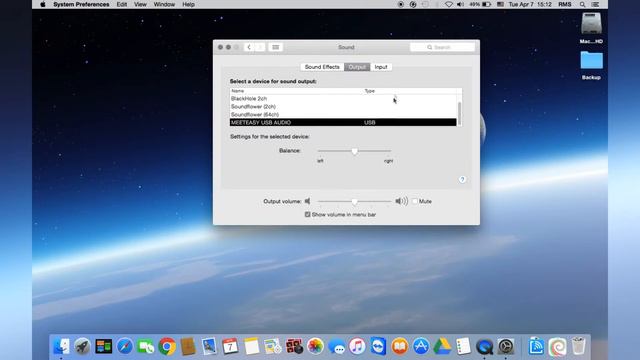Open Notification Center in menu bar
This screenshot has width=640, height=360.
(x=596, y=4)
